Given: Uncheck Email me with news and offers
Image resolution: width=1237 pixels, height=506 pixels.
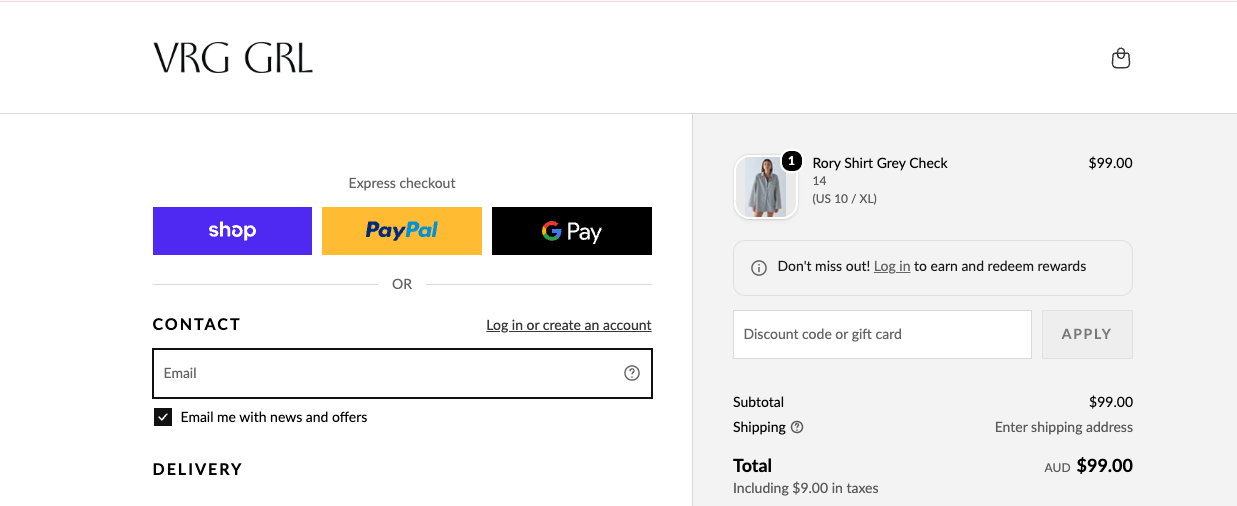Looking at the screenshot, I should [x=163, y=417].
